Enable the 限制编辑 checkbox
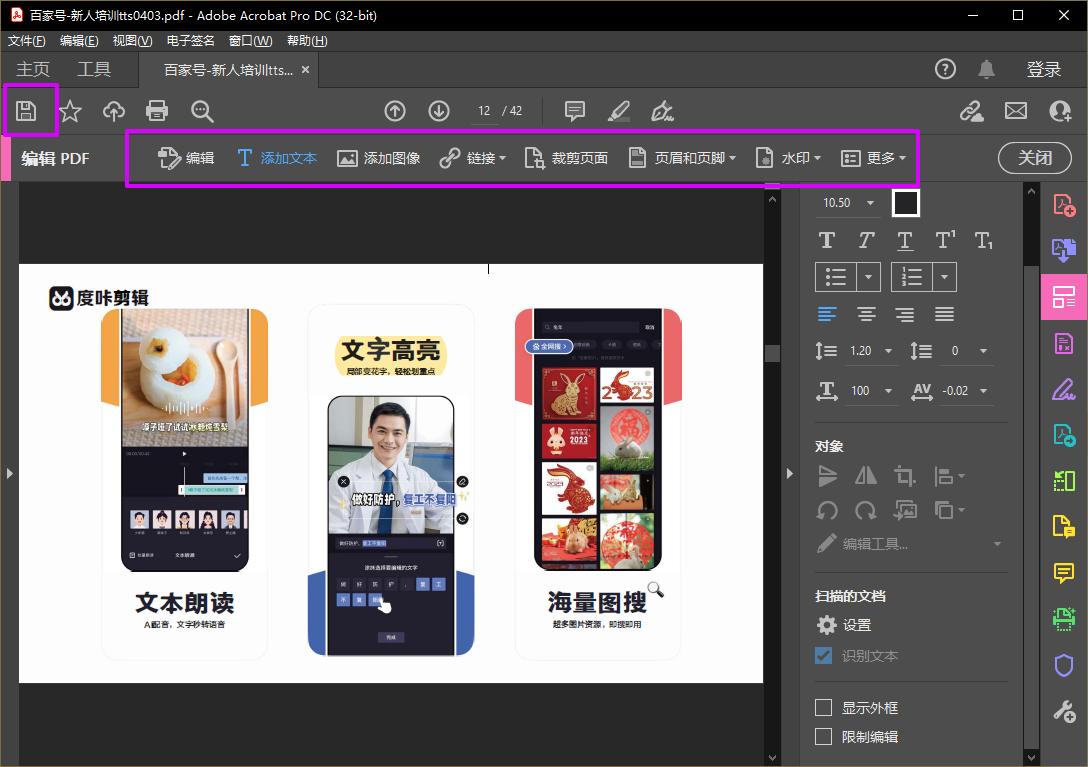Screen dimensions: 1088x767 click(824, 737)
